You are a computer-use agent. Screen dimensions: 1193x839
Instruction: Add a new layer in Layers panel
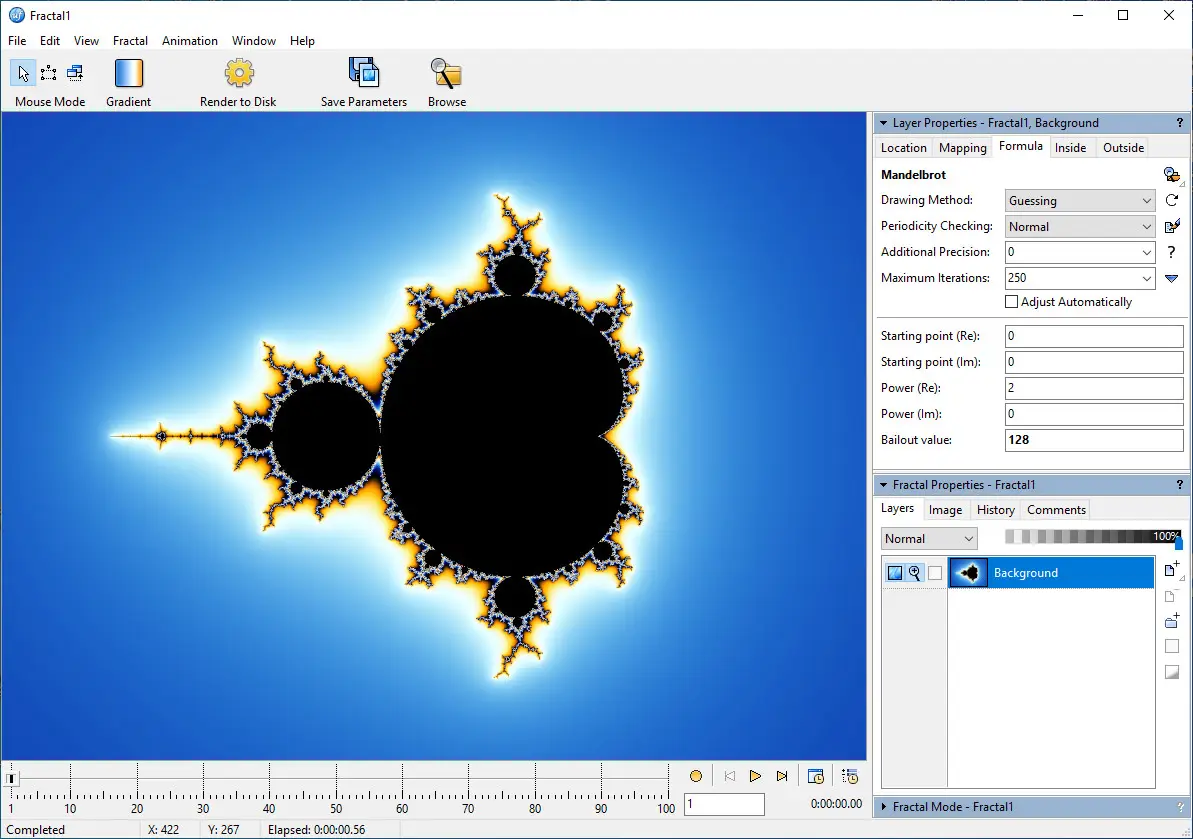pos(1172,570)
